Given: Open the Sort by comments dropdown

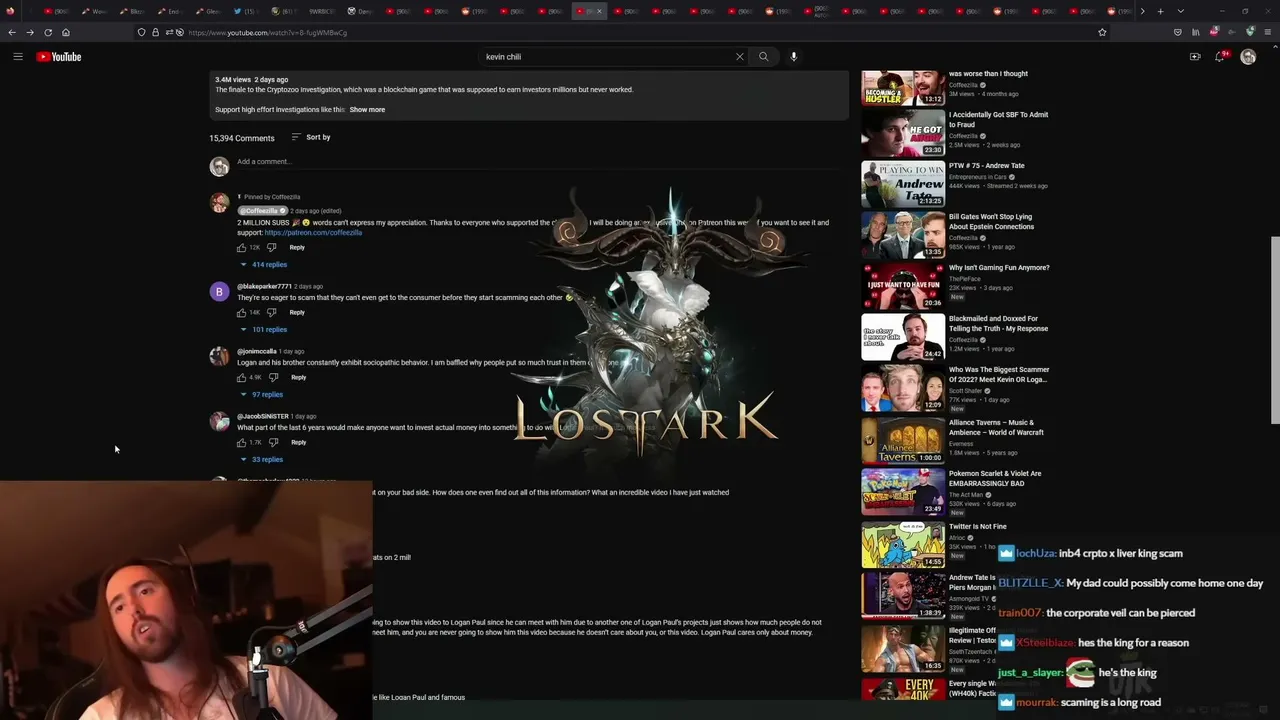Looking at the screenshot, I should click(x=311, y=137).
